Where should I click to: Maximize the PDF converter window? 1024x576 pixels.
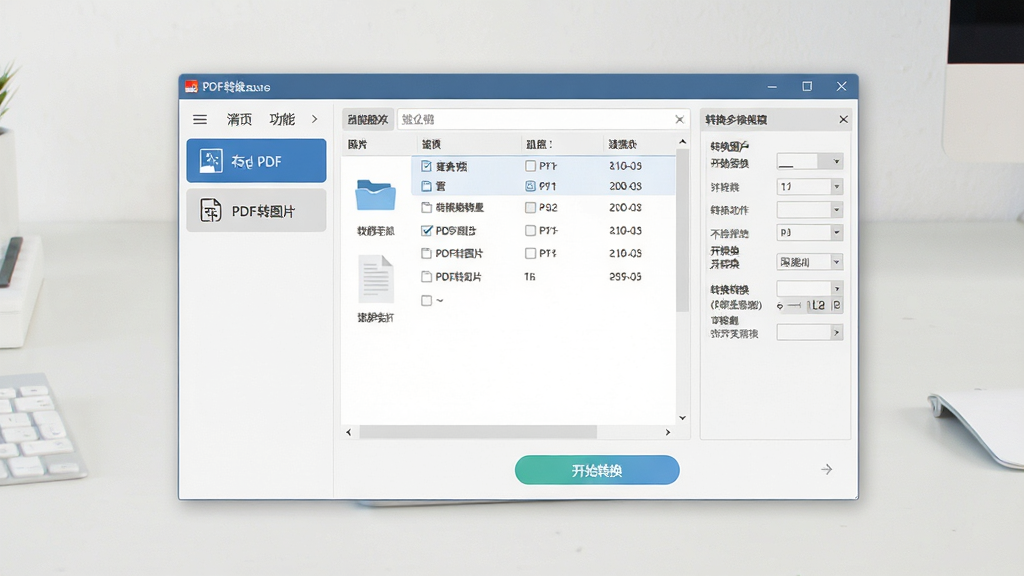(807, 86)
